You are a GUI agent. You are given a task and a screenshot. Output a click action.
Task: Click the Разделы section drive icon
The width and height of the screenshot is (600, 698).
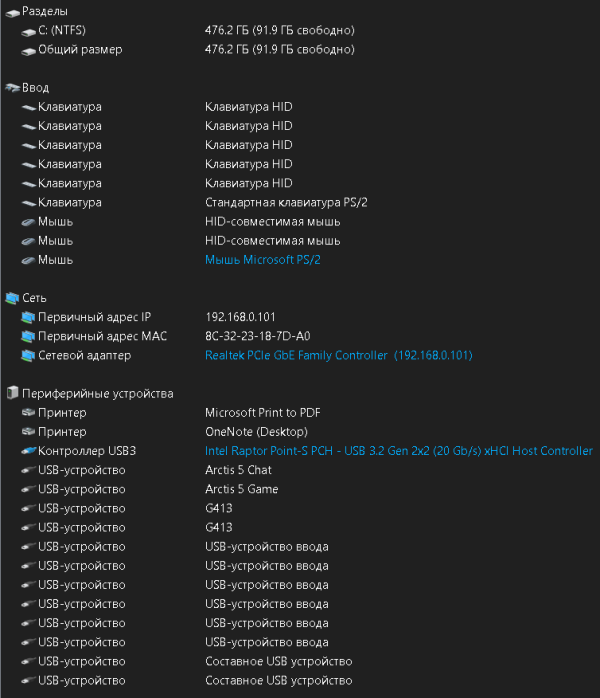click(12, 11)
